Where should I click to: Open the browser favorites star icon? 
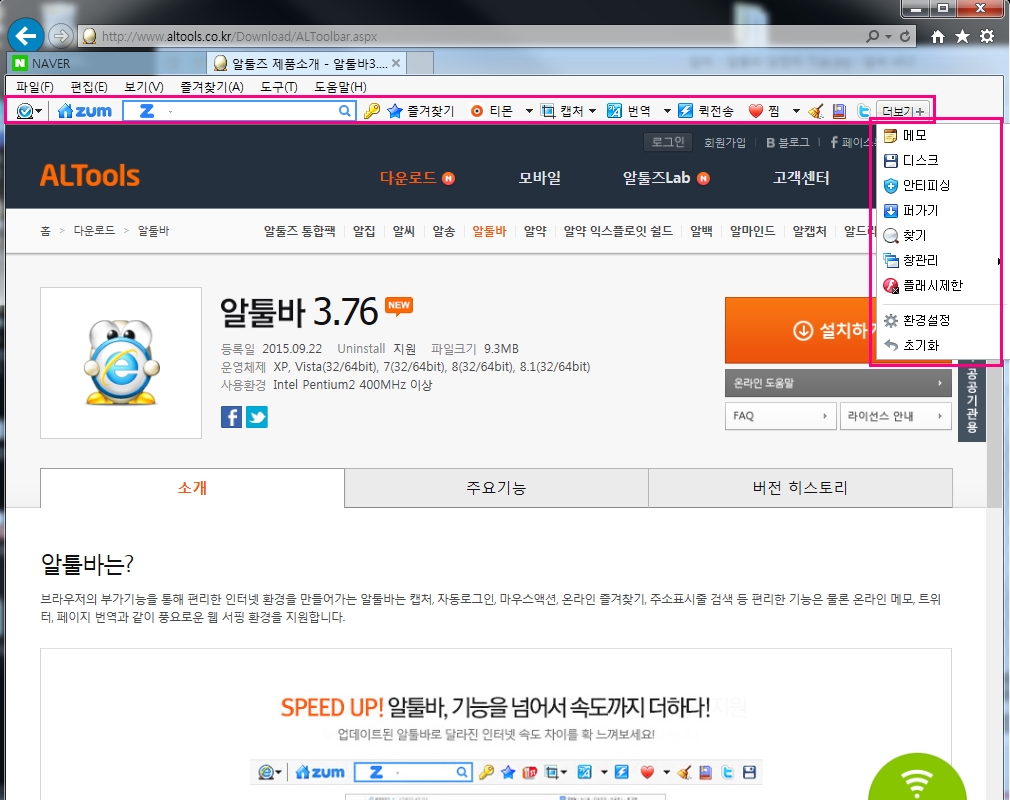(962, 37)
